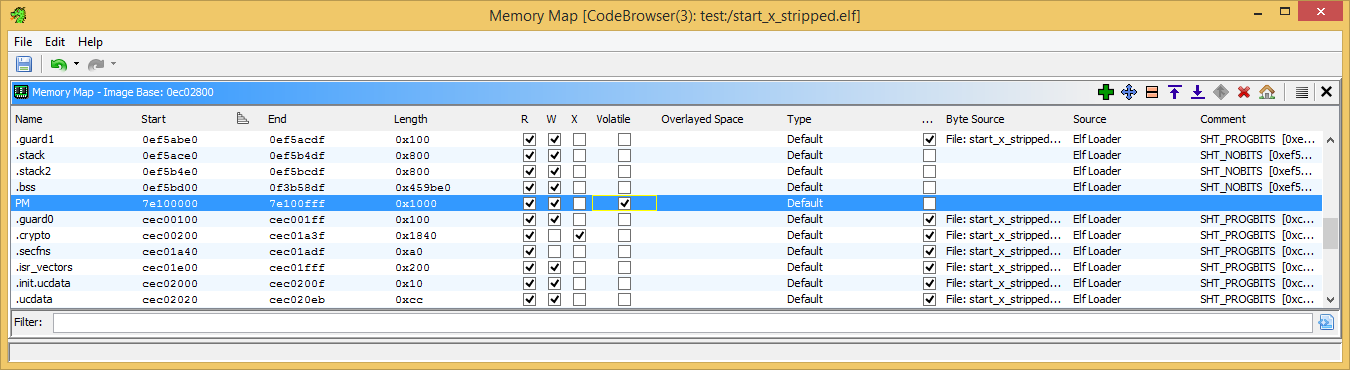Click the Ghidra dragon icon in title bar

pos(19,15)
